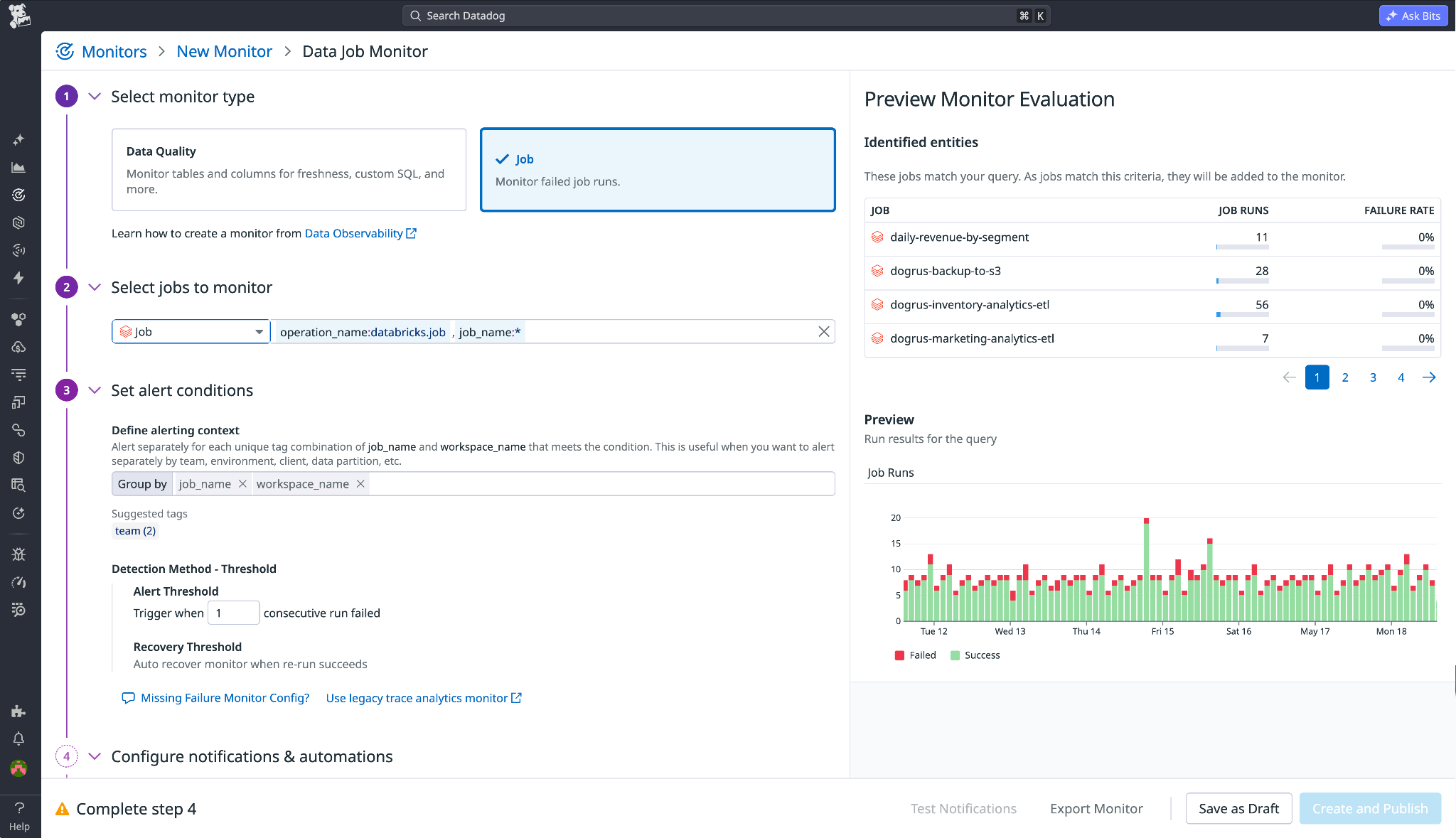
Task: Click the security shield icon in sidebar
Action: click(18, 458)
